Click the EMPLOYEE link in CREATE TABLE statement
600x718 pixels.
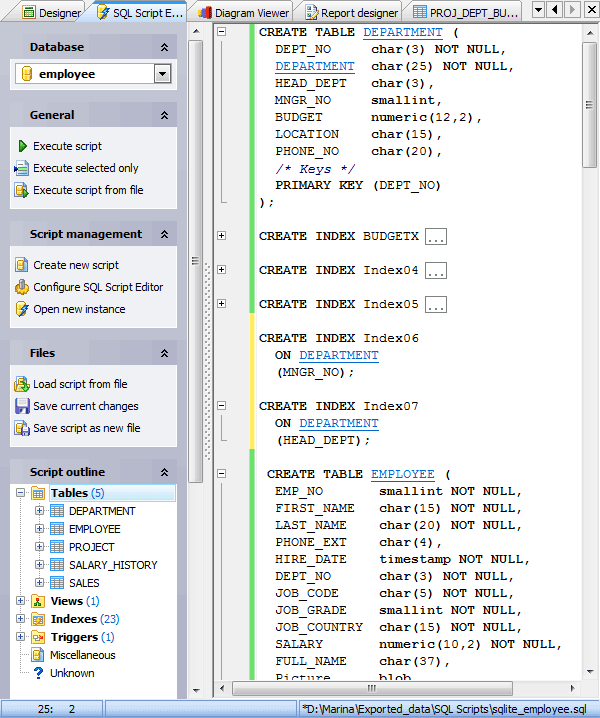pyautogui.click(x=402, y=474)
